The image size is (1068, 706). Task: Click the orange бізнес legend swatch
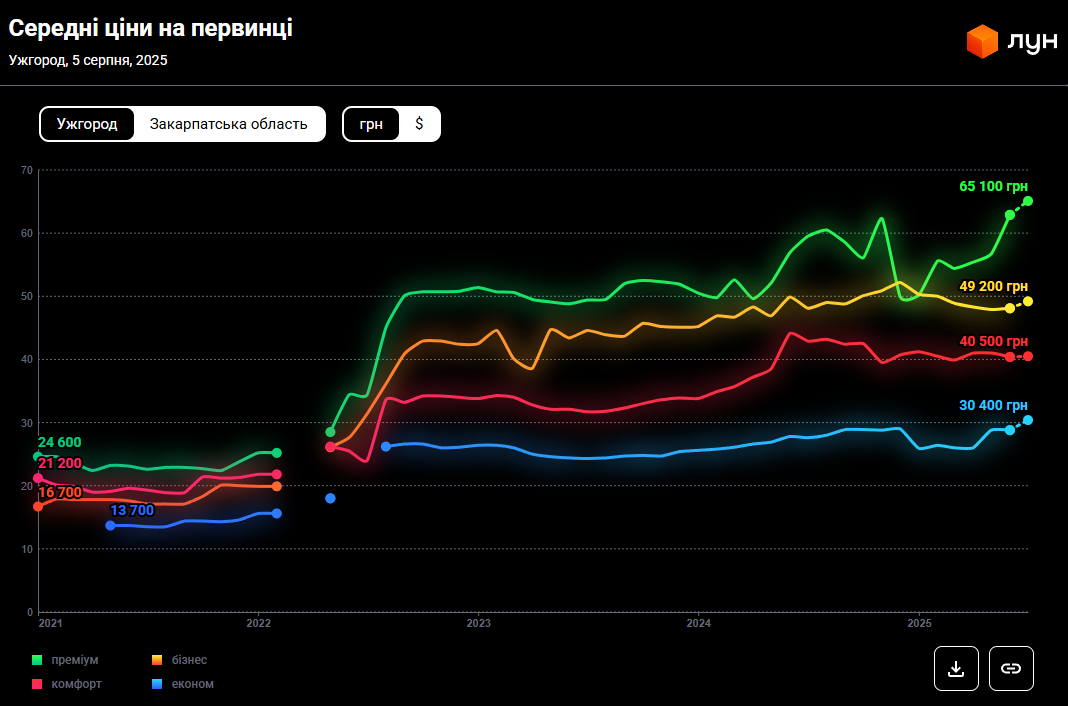pyautogui.click(x=157, y=660)
